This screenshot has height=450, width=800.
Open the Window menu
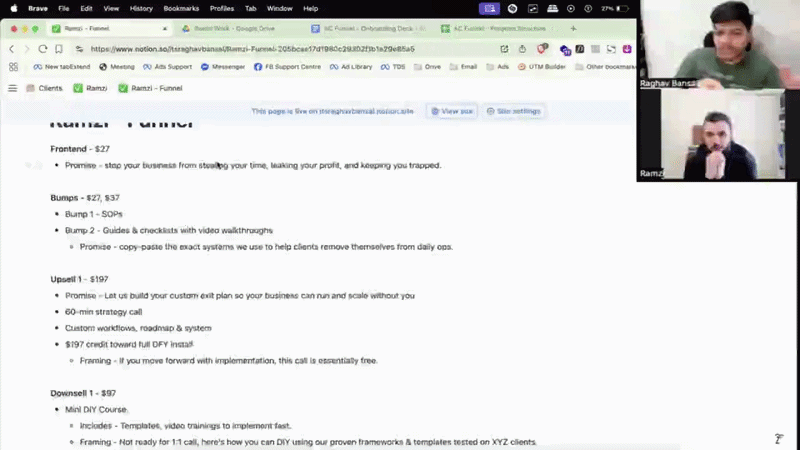[x=280, y=8]
